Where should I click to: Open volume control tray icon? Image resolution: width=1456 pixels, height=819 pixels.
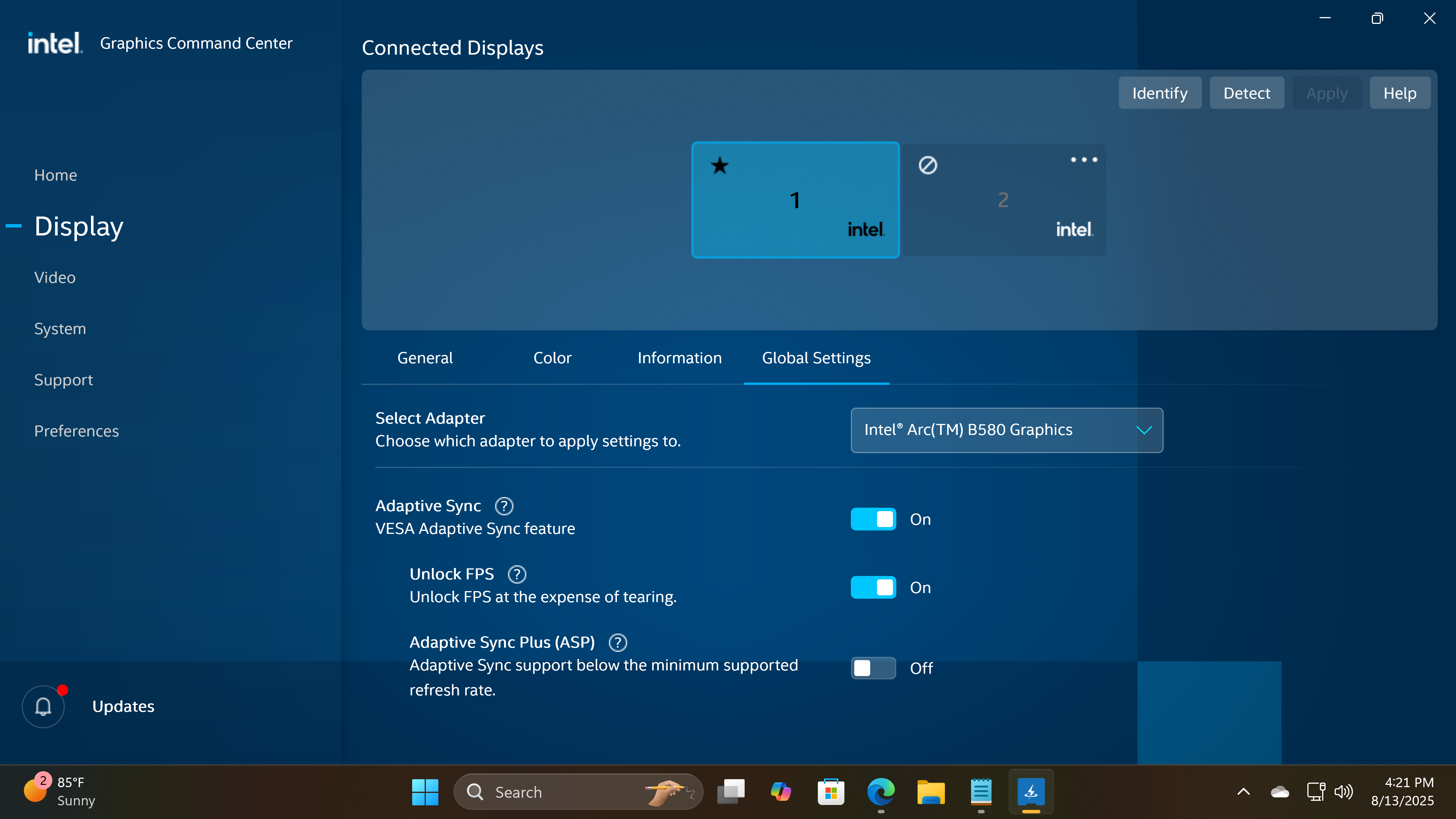coord(1343,792)
